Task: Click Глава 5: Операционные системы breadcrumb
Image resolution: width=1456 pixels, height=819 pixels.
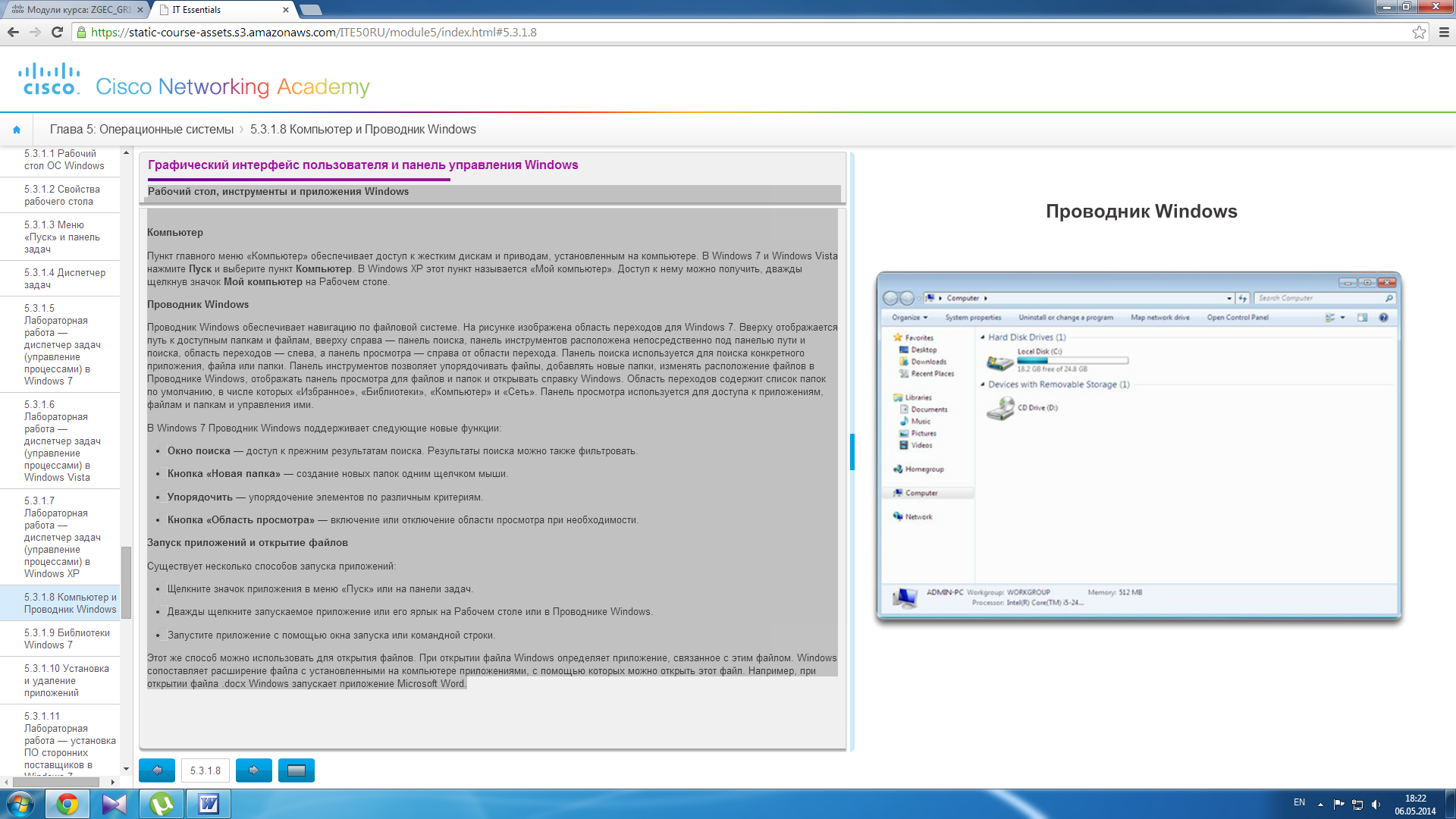Action: [142, 130]
